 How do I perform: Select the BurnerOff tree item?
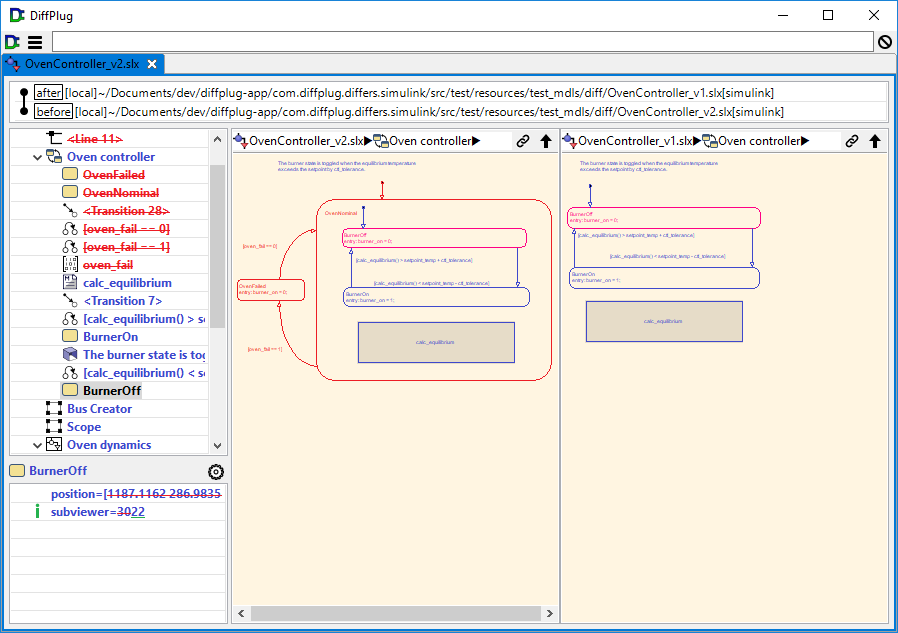pyautogui.click(x=112, y=391)
